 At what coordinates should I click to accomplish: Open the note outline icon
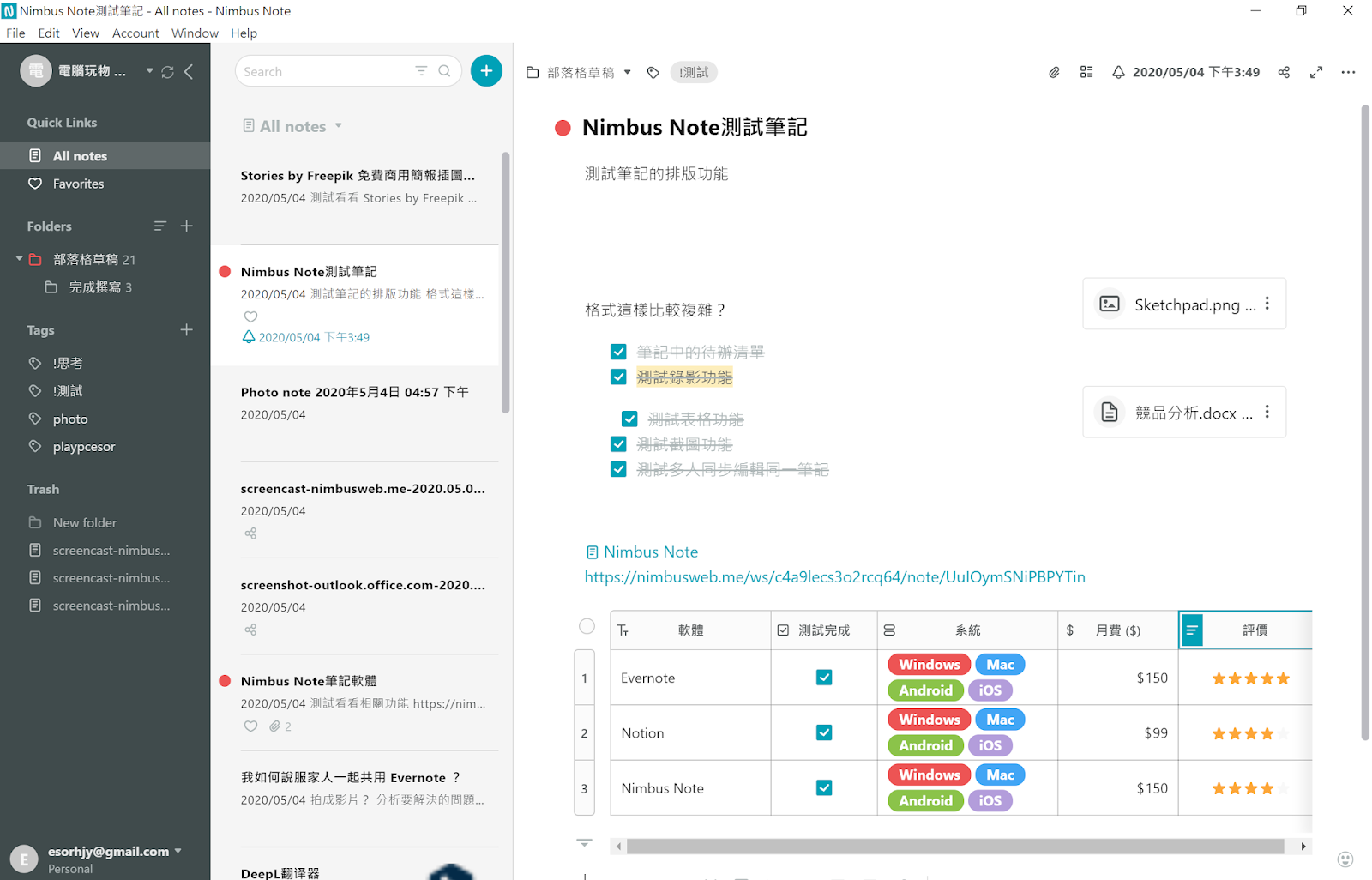tap(1086, 72)
